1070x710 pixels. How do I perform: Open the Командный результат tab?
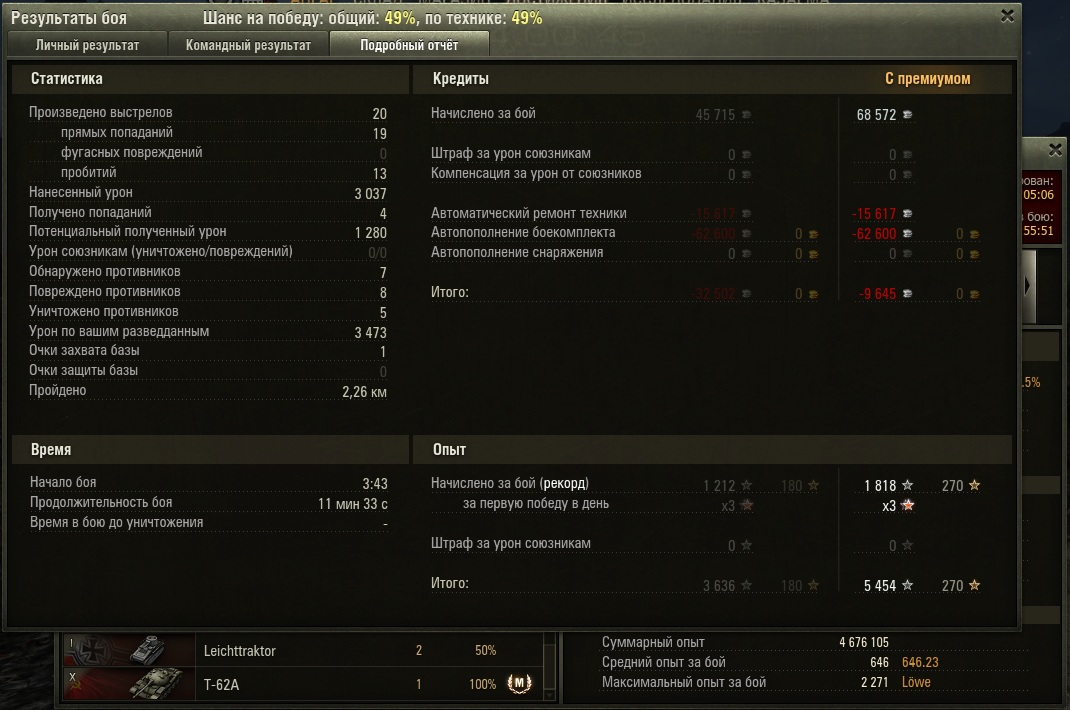(248, 45)
